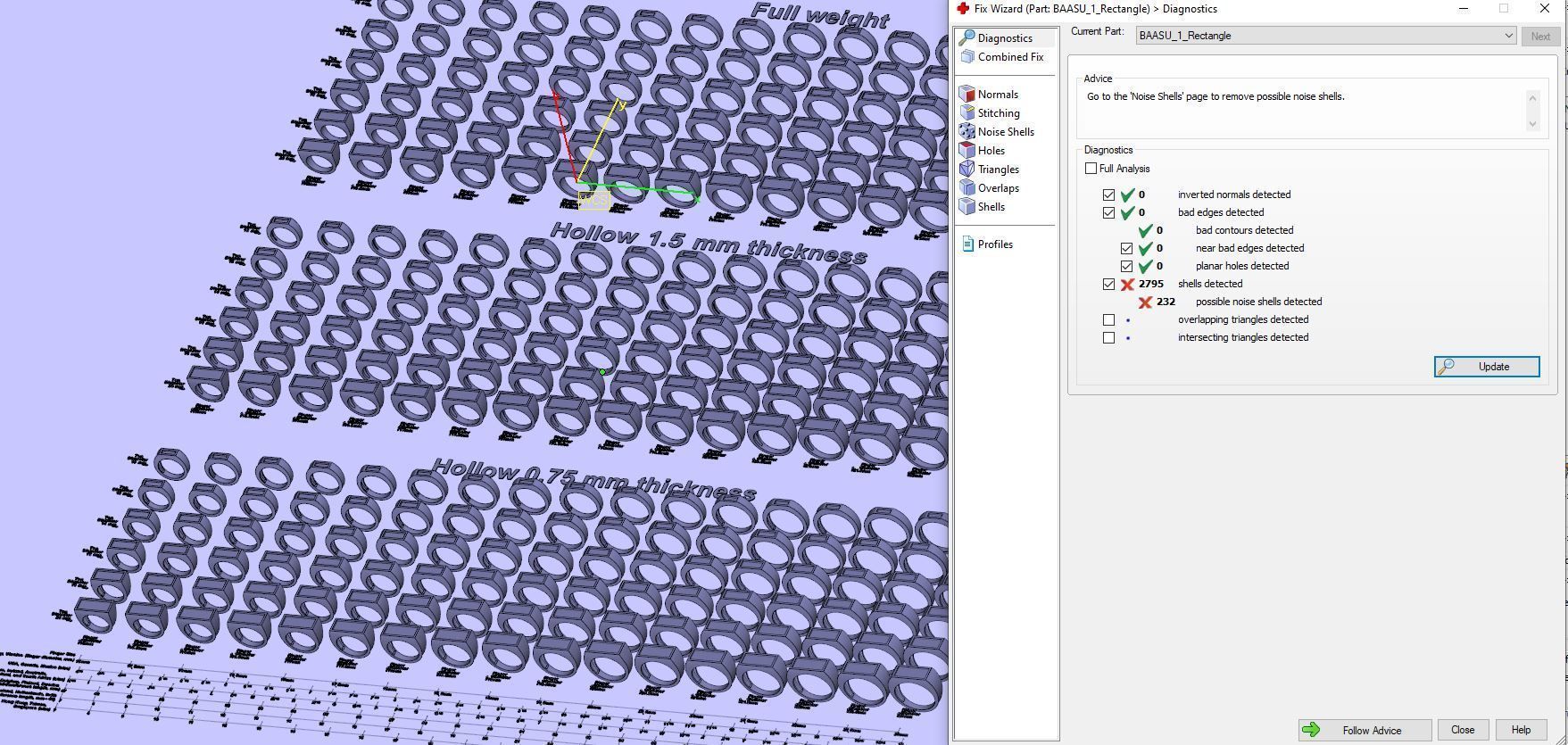Enable overlapping triangles detection checkbox
Viewport: 1568px width, 745px height.
coord(1108,319)
